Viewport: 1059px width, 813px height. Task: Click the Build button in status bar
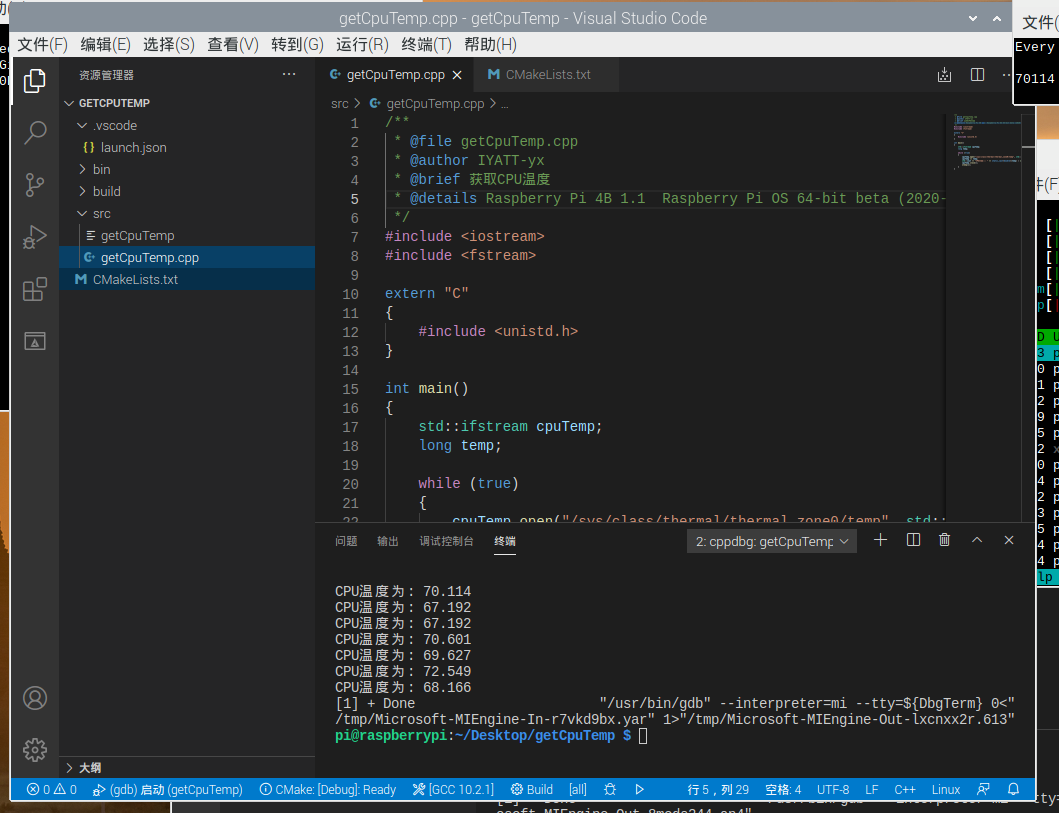pyautogui.click(x=532, y=789)
